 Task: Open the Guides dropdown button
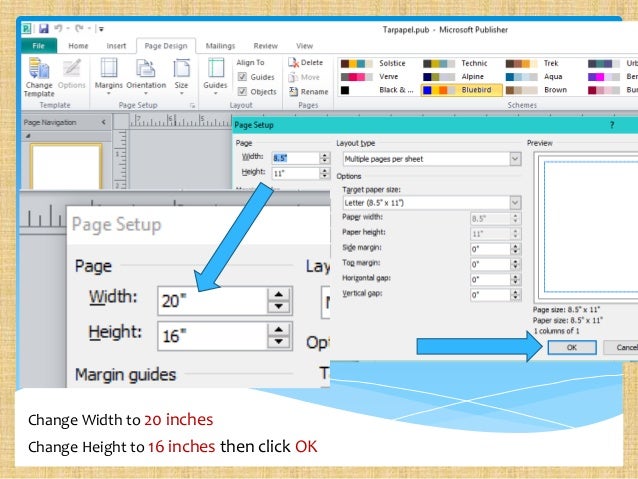tap(215, 77)
